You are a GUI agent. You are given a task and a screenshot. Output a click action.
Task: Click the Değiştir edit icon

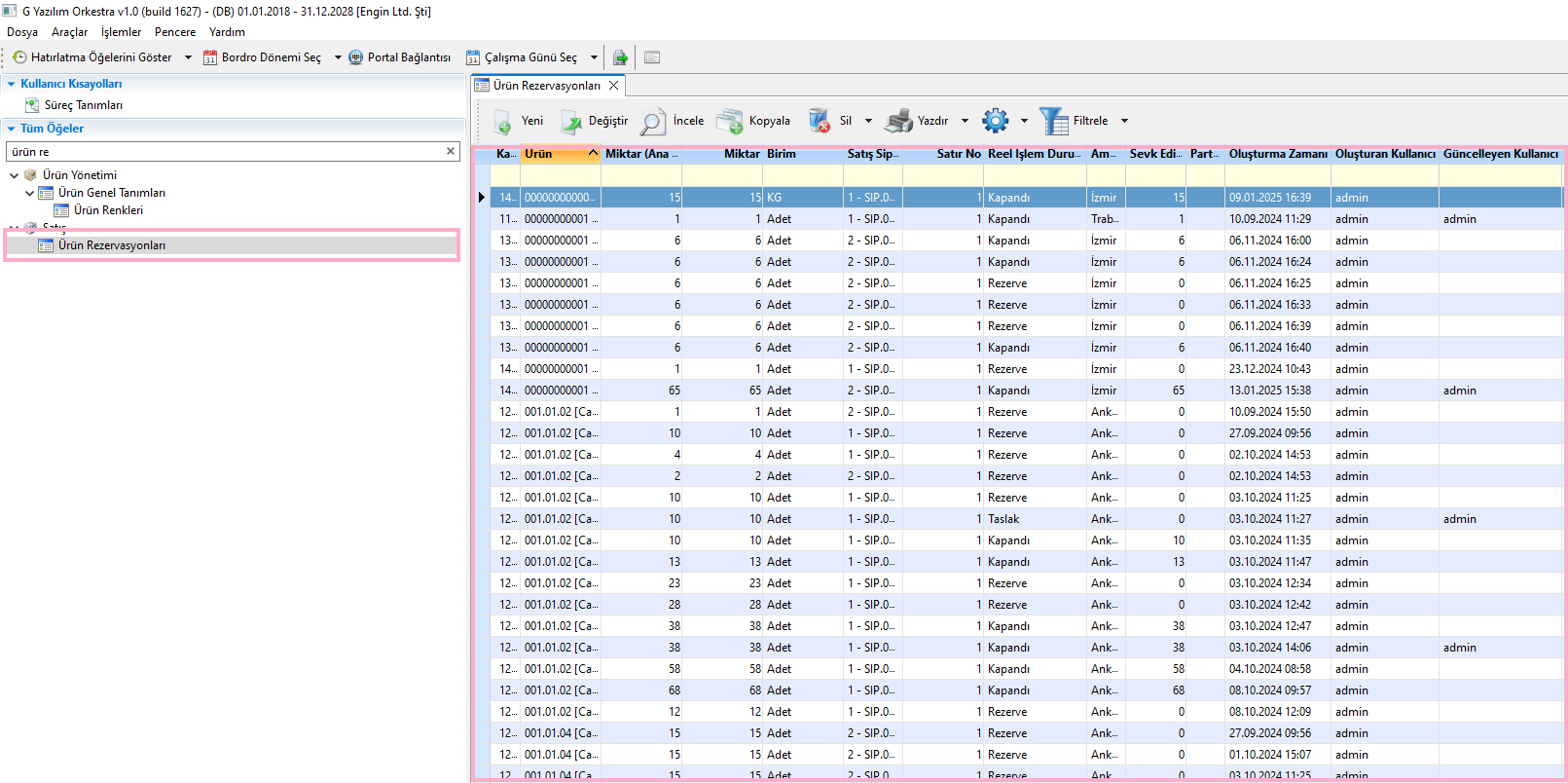(x=570, y=122)
